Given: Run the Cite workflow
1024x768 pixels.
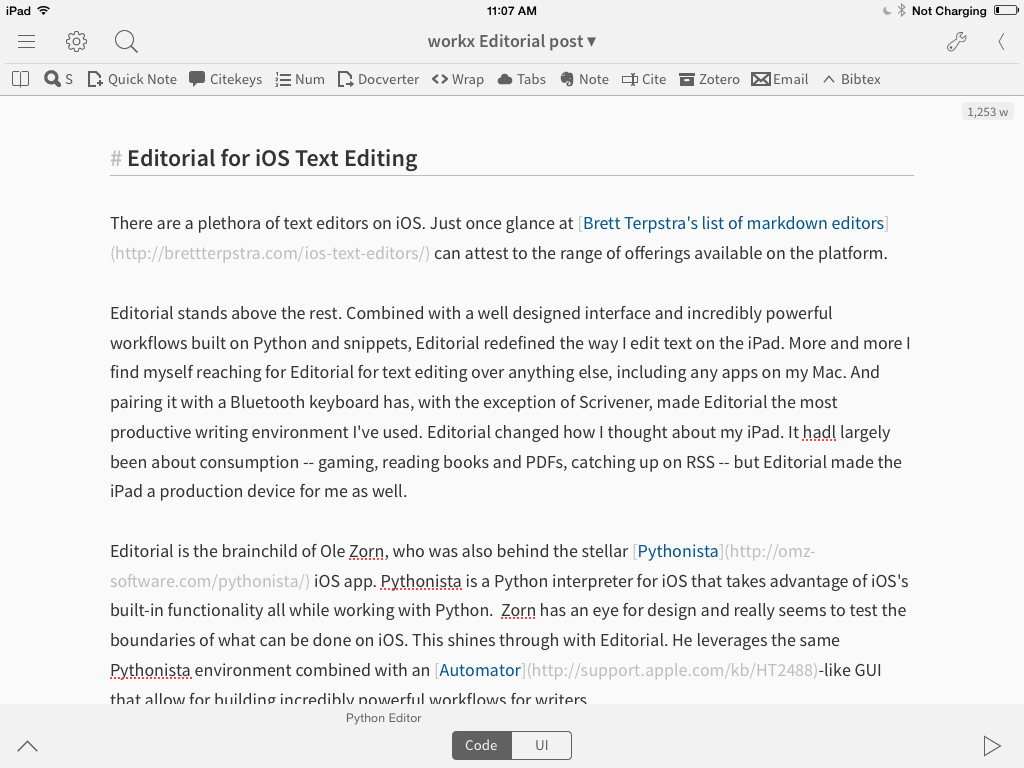Looking at the screenshot, I should pos(644,79).
